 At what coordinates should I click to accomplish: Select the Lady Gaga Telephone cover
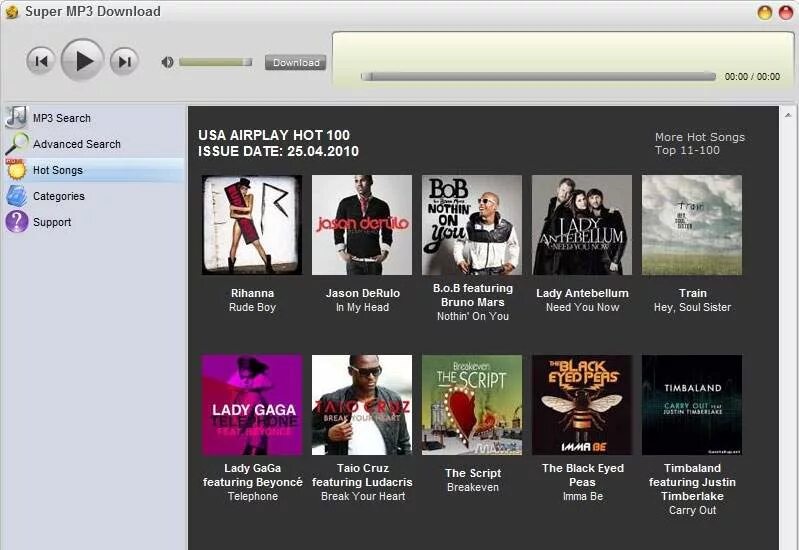tap(252, 405)
